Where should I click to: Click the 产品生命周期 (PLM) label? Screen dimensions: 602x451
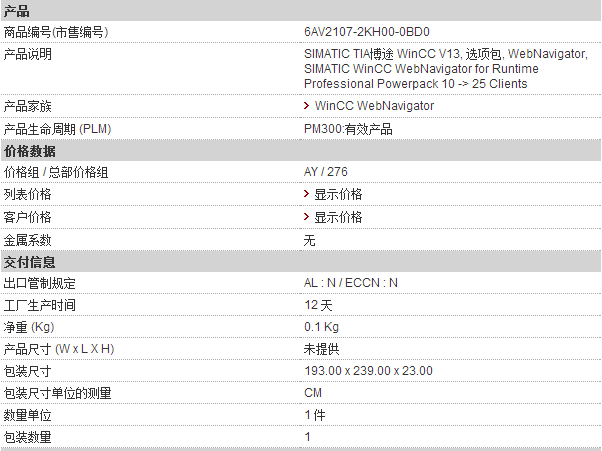(57, 129)
